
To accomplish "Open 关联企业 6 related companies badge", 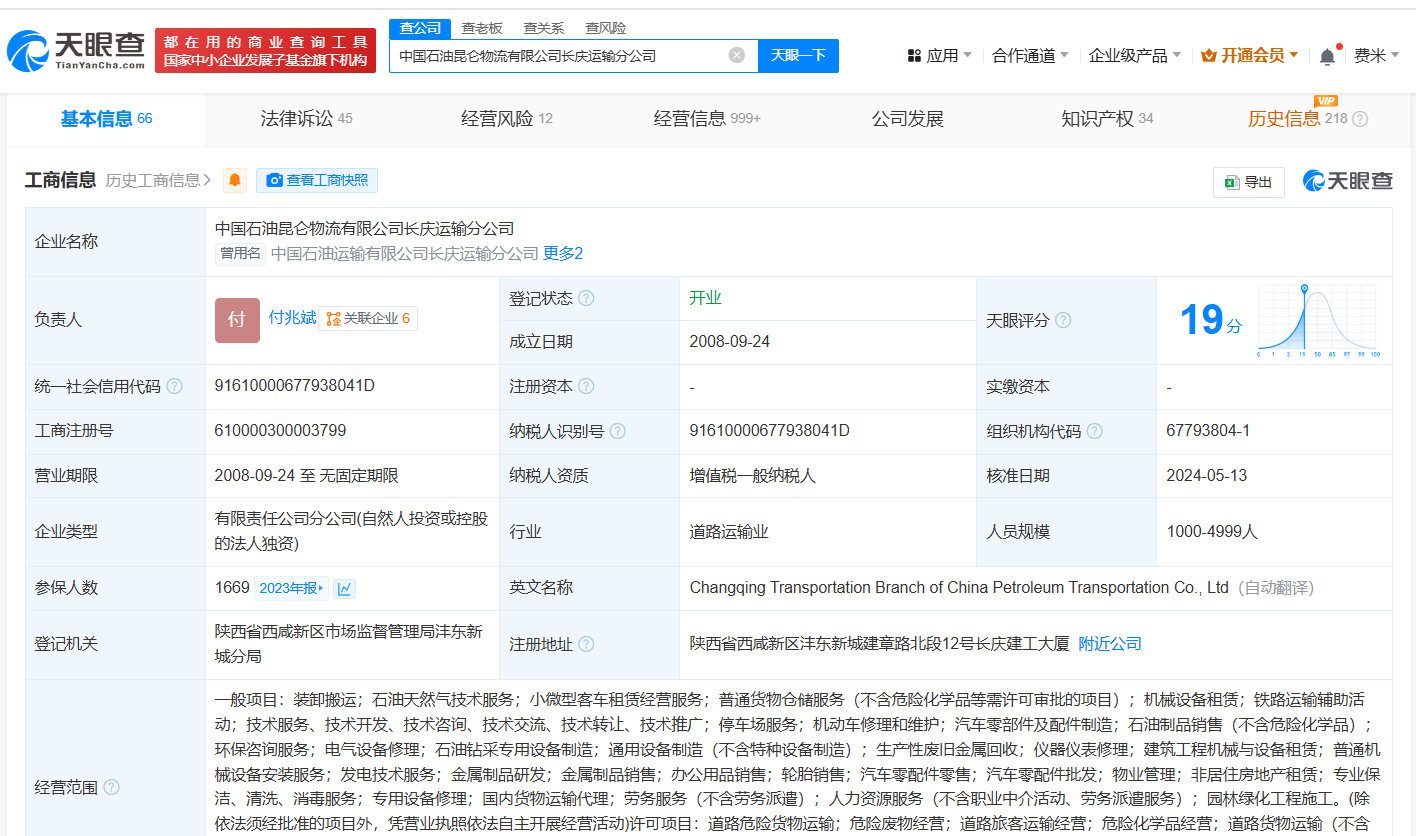I will tap(368, 319).
